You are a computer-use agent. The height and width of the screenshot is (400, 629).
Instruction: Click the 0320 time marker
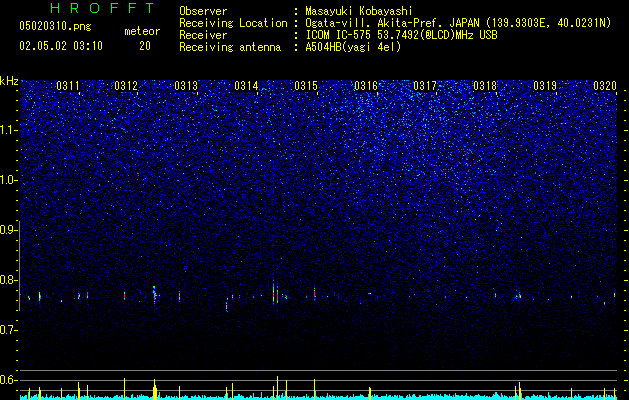tap(605, 86)
